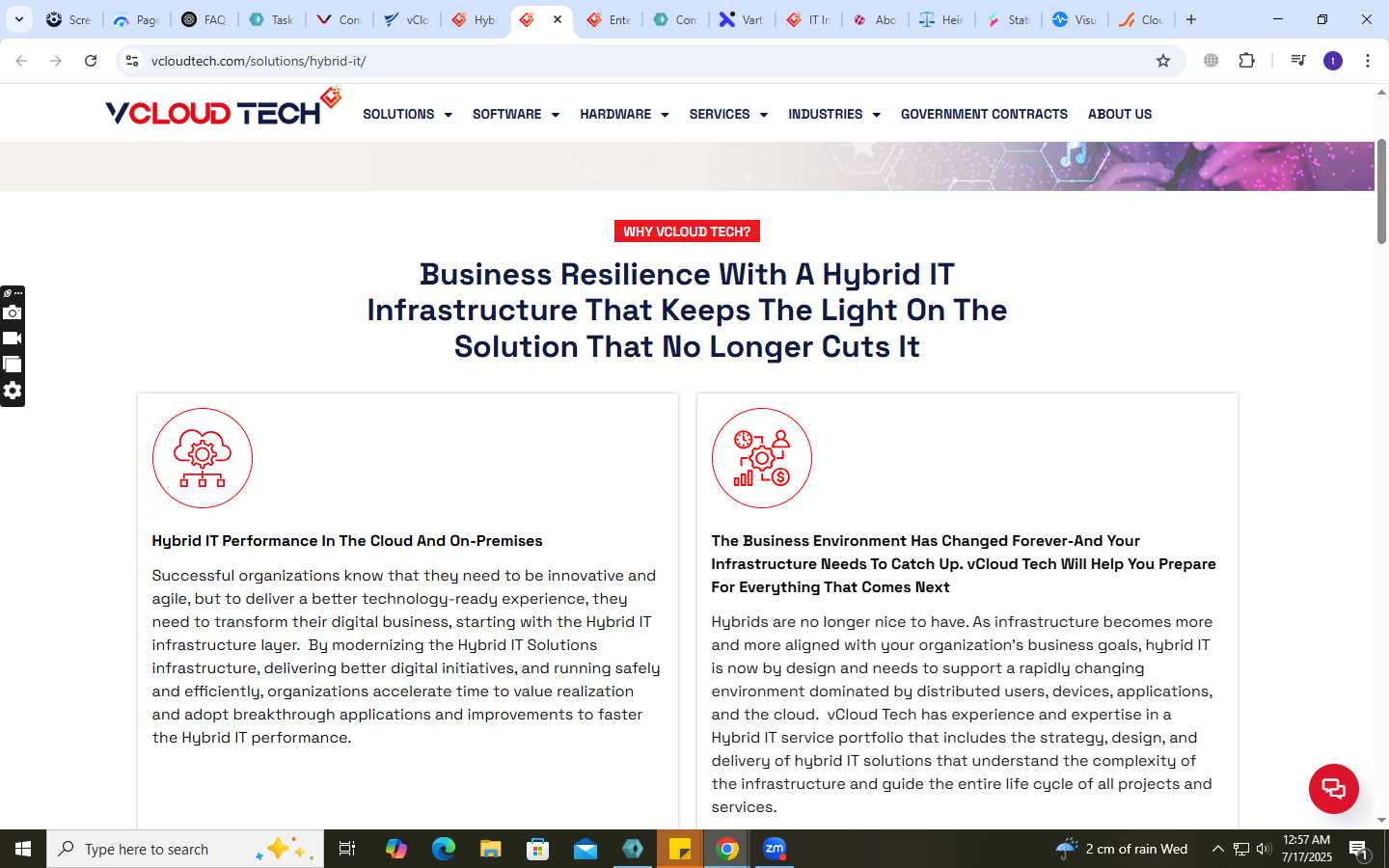The height and width of the screenshot is (868, 1389).
Task: Open Windows Task View
Action: tap(347, 849)
